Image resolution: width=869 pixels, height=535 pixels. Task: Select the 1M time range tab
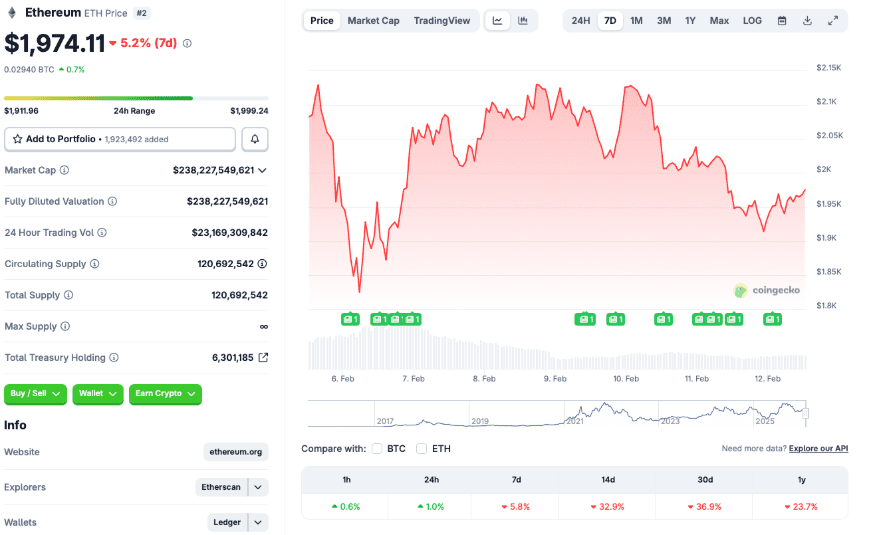[x=636, y=21]
